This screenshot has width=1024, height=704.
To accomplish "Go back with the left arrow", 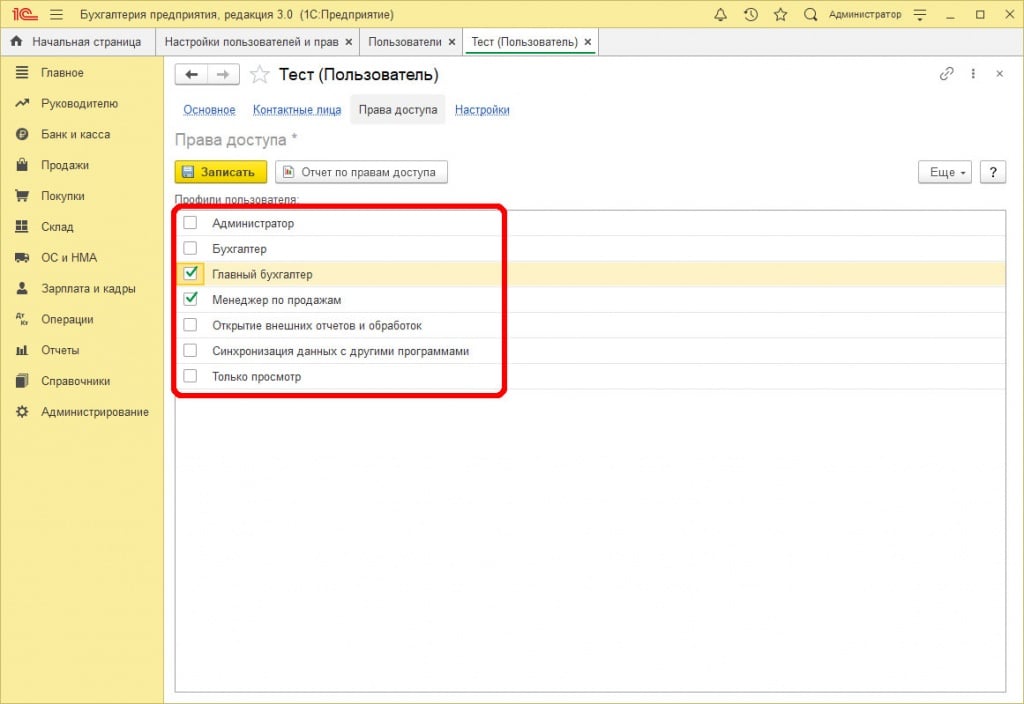I will [192, 75].
